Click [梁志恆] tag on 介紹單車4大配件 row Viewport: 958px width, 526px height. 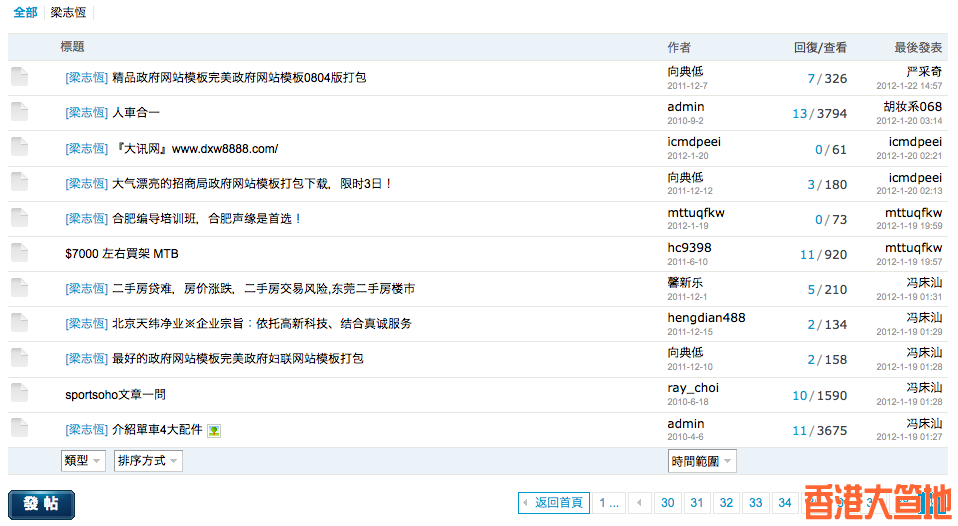[86, 429]
